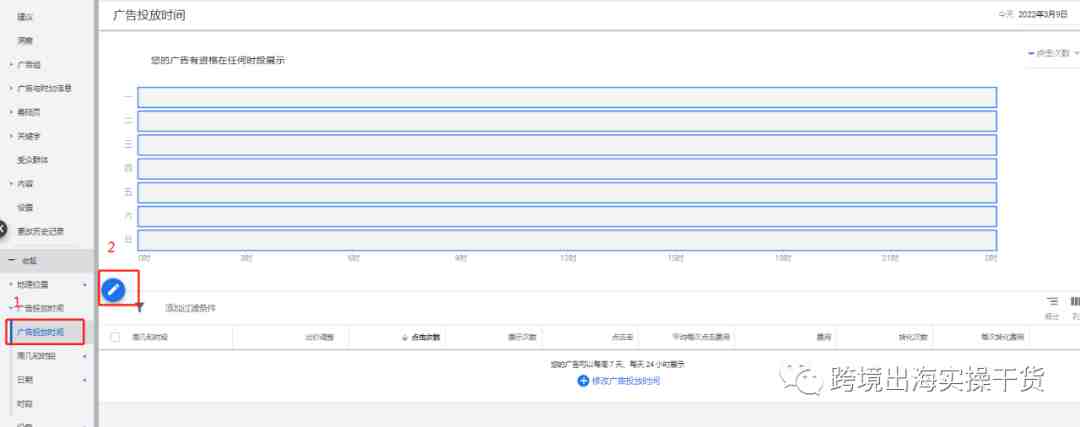Click the Sunday 日 schedule bar

(x=567, y=240)
